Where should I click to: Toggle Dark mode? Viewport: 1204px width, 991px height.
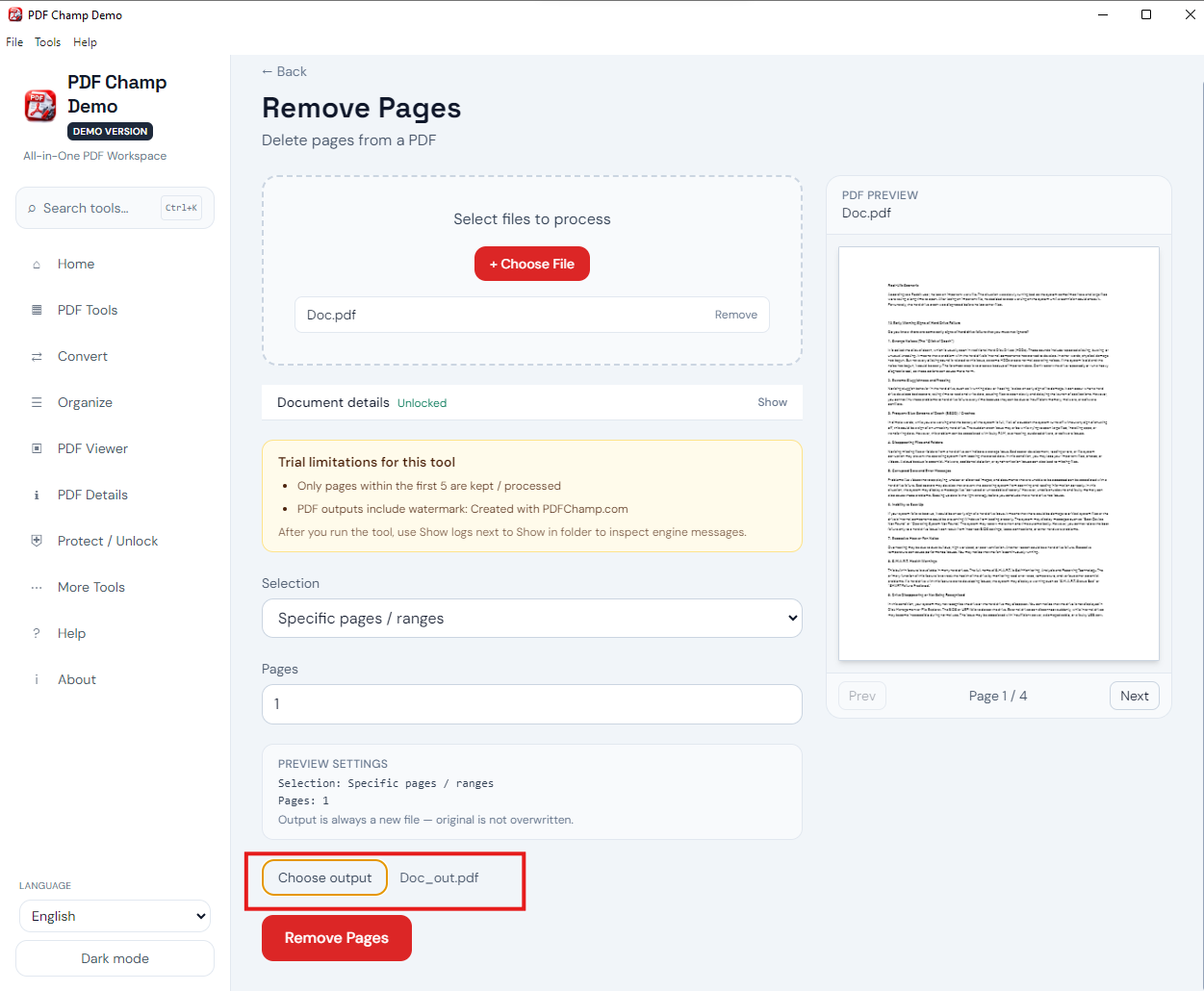(115, 958)
